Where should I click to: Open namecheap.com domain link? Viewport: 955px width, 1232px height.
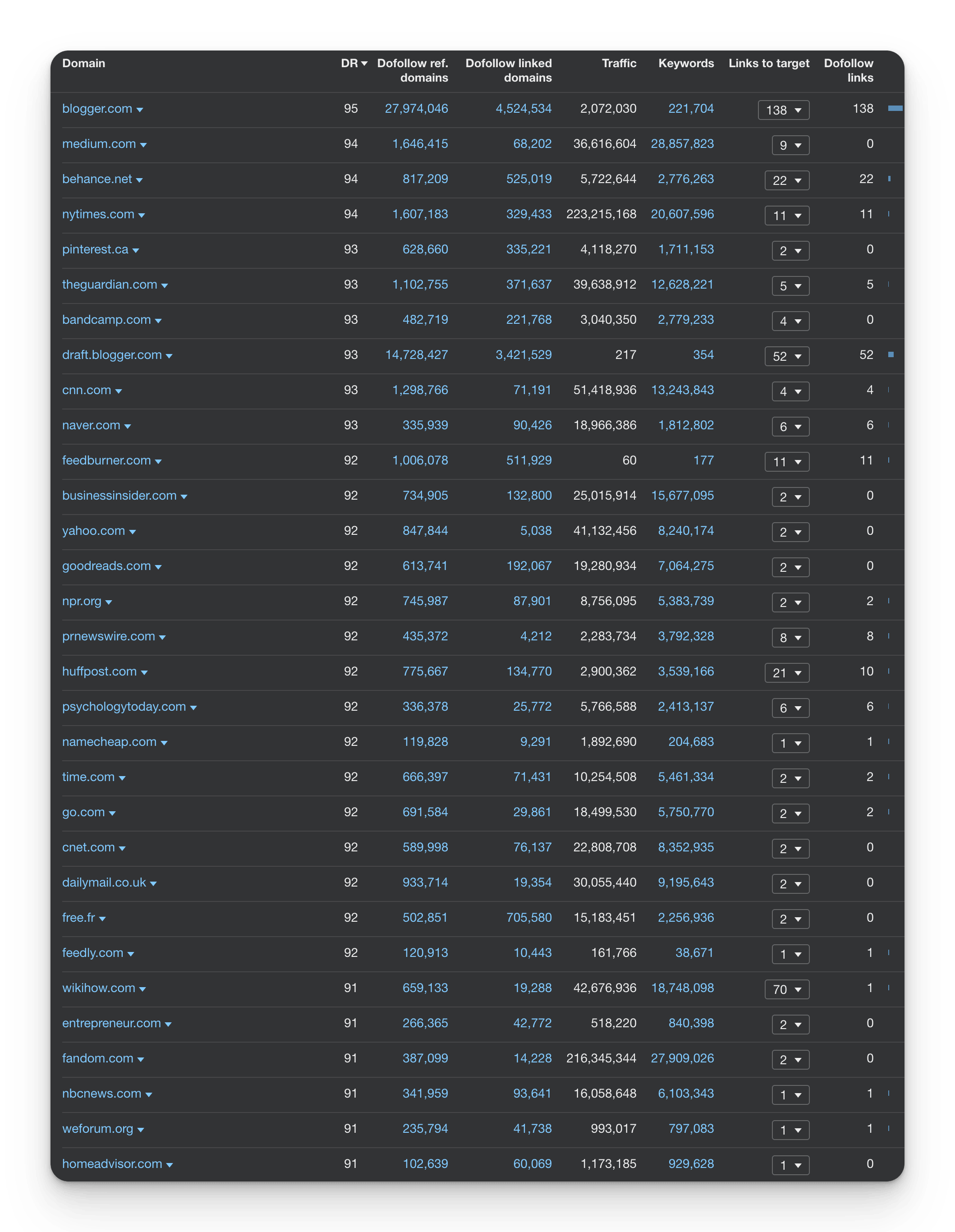click(110, 741)
